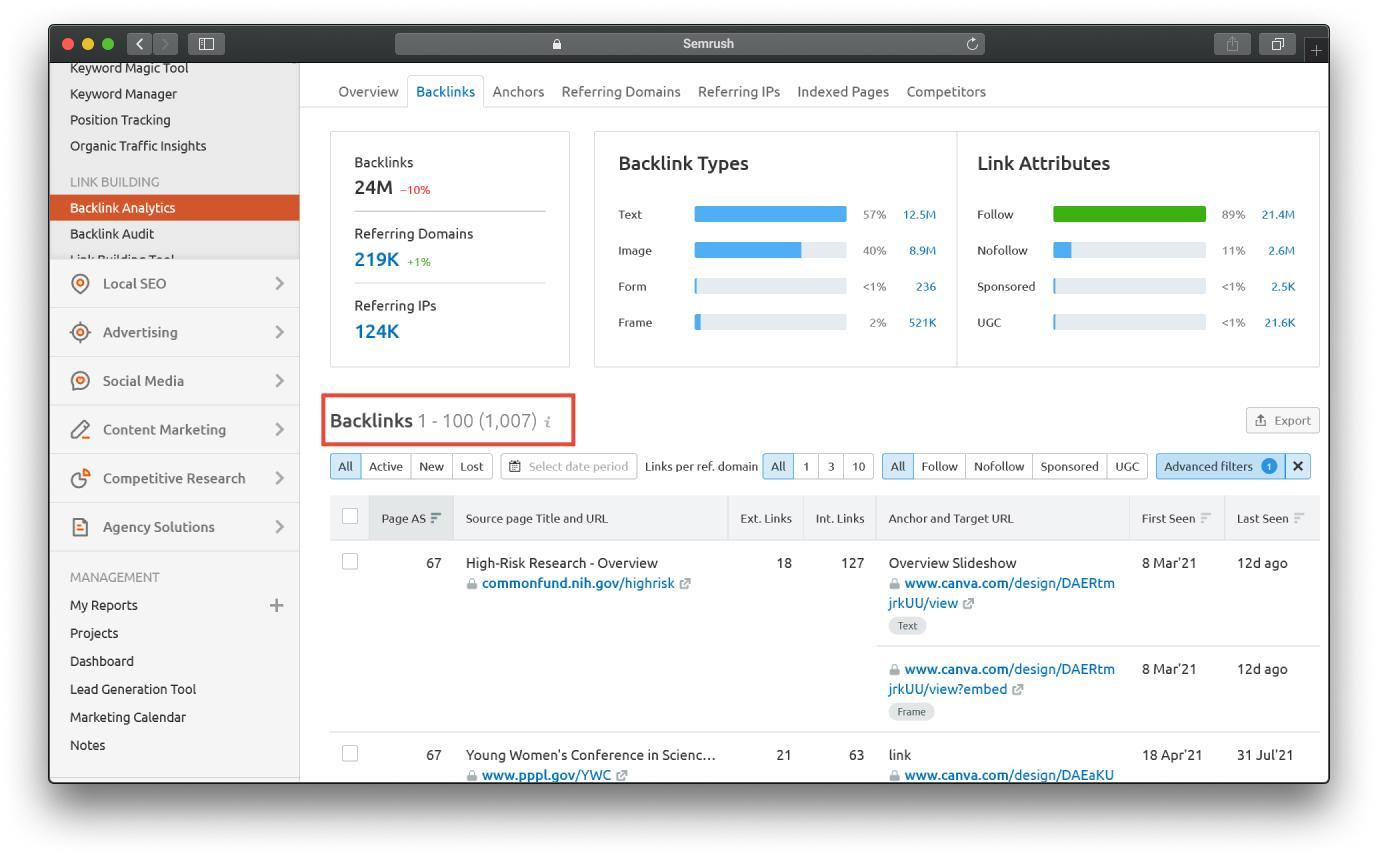The height and width of the screenshot is (856, 1378).
Task: Switch to the Indexed Pages tab
Action: (843, 91)
